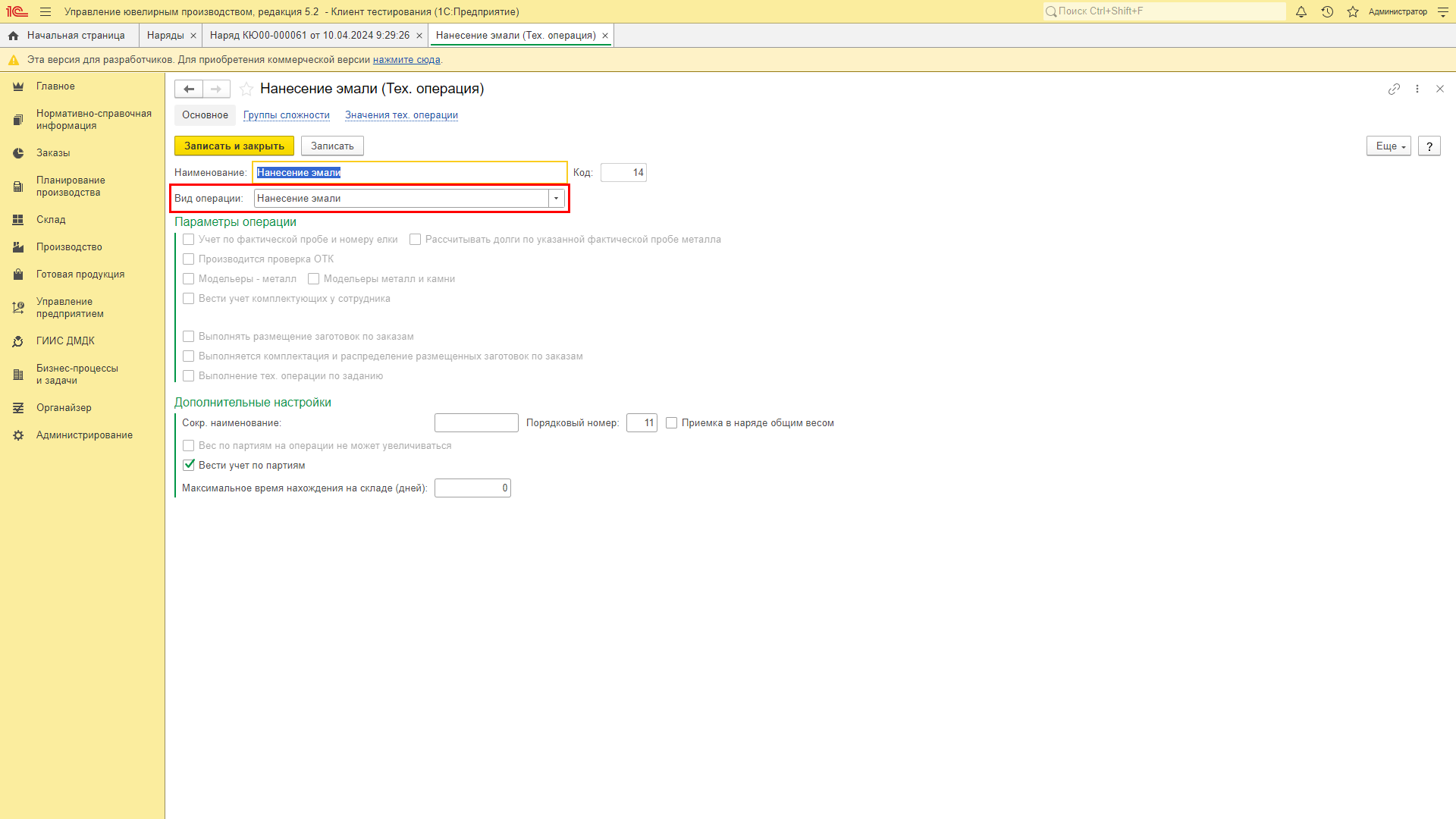Screen dimensions: 1456x819
Task: Follow the нажмите сюда link
Action: 406,60
